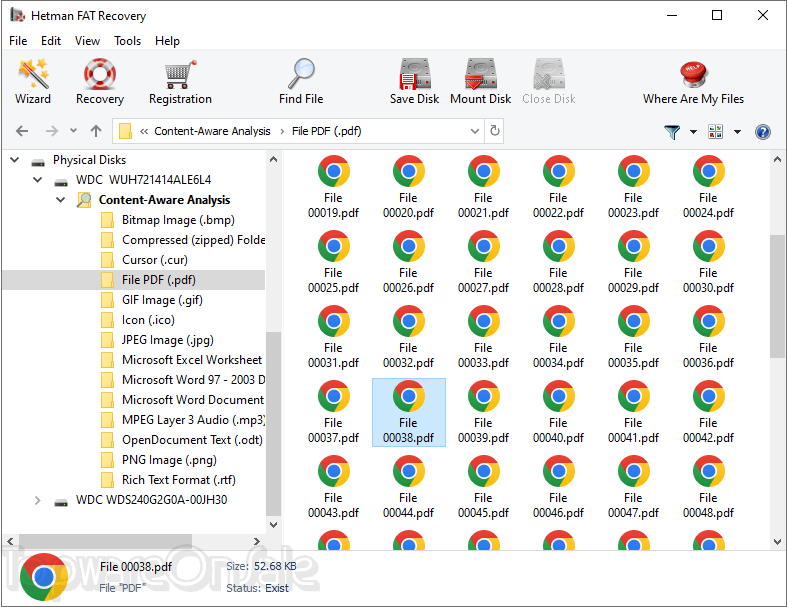Click file list scroll up arrow
Viewport: 787px width, 607px height.
pos(777,160)
